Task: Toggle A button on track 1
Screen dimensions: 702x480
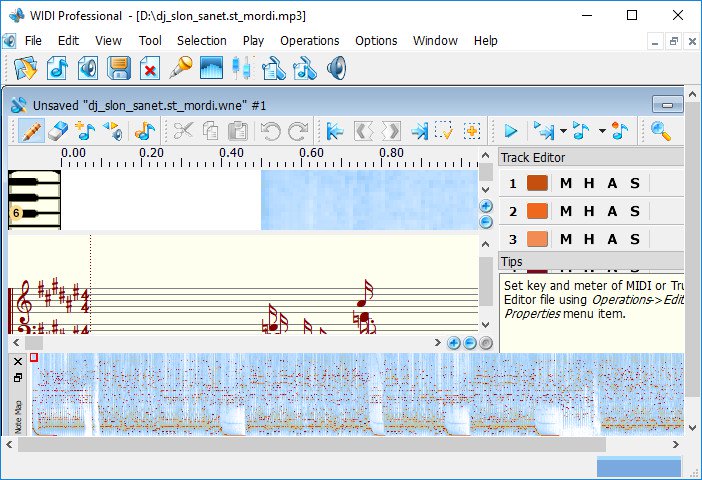Action: coord(612,183)
